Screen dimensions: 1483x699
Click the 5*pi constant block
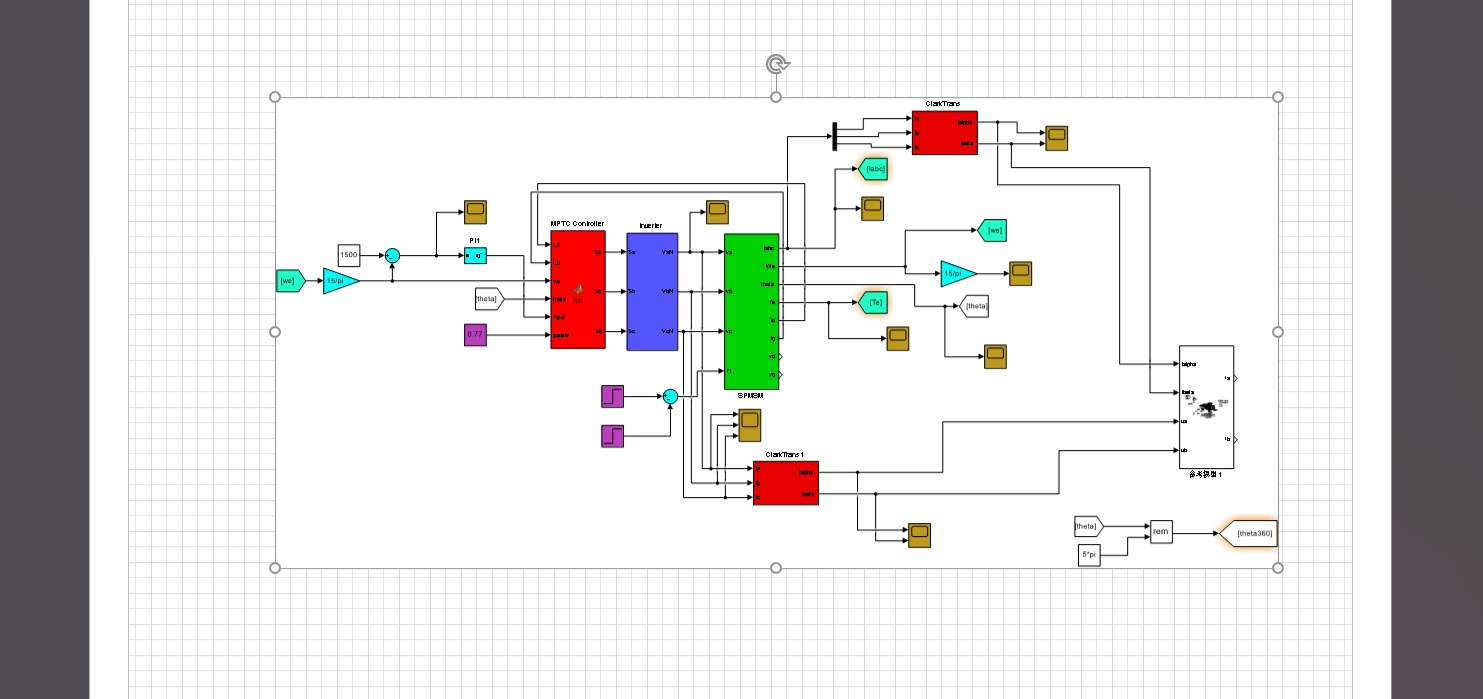pyautogui.click(x=1087, y=554)
